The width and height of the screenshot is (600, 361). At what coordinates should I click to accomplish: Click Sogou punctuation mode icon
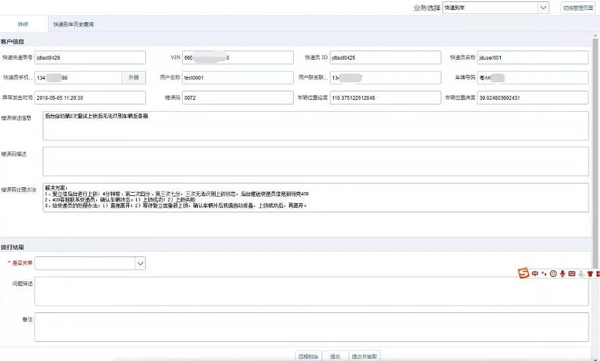[544, 273]
